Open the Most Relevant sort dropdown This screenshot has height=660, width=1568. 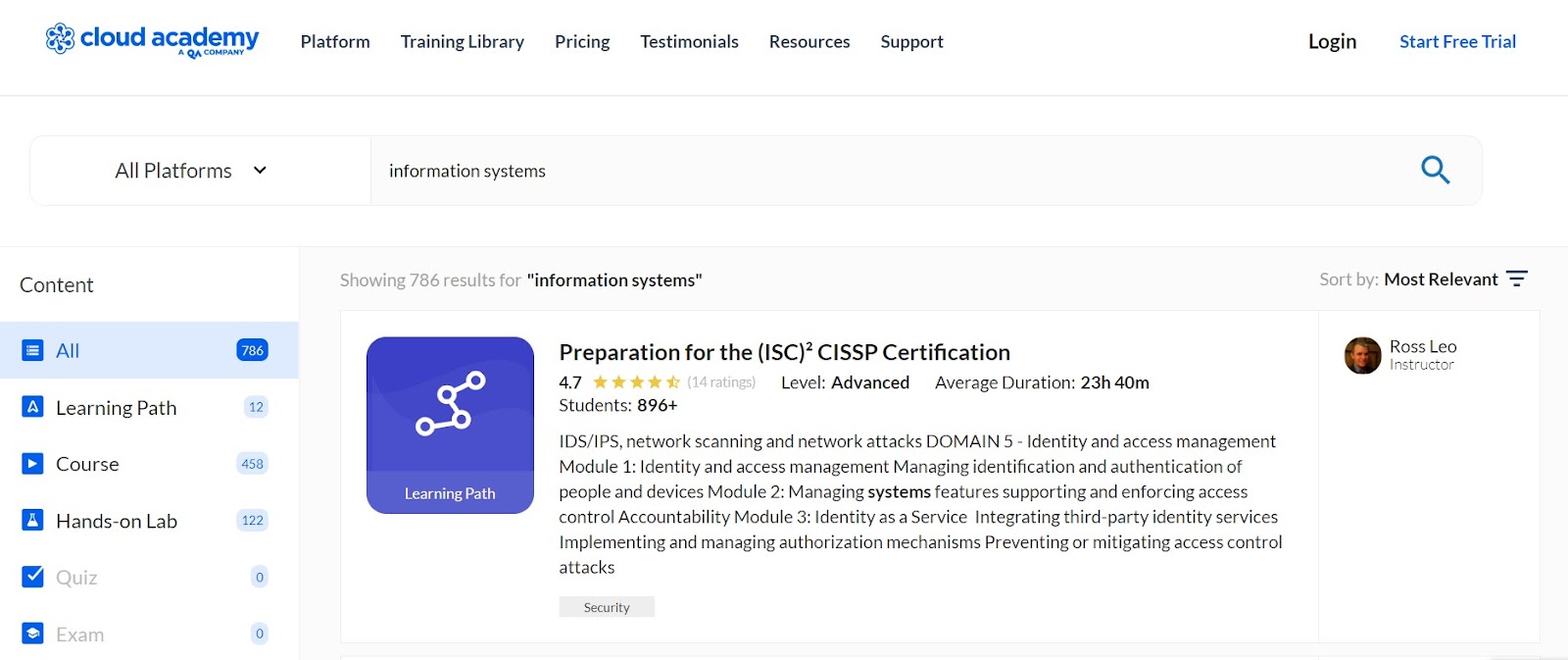pos(1441,279)
